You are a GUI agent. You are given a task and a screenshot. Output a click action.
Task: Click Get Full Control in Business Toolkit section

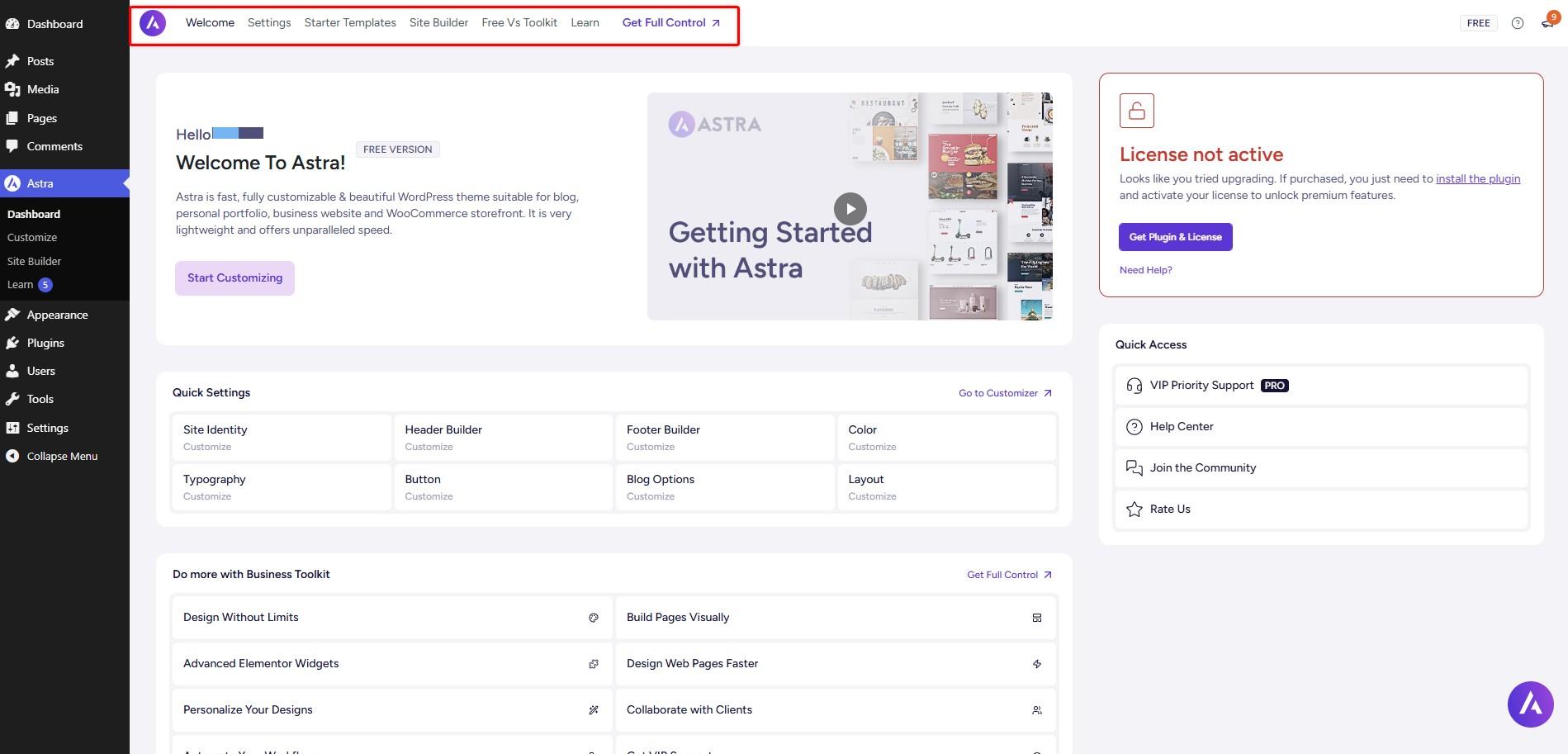(x=1009, y=575)
